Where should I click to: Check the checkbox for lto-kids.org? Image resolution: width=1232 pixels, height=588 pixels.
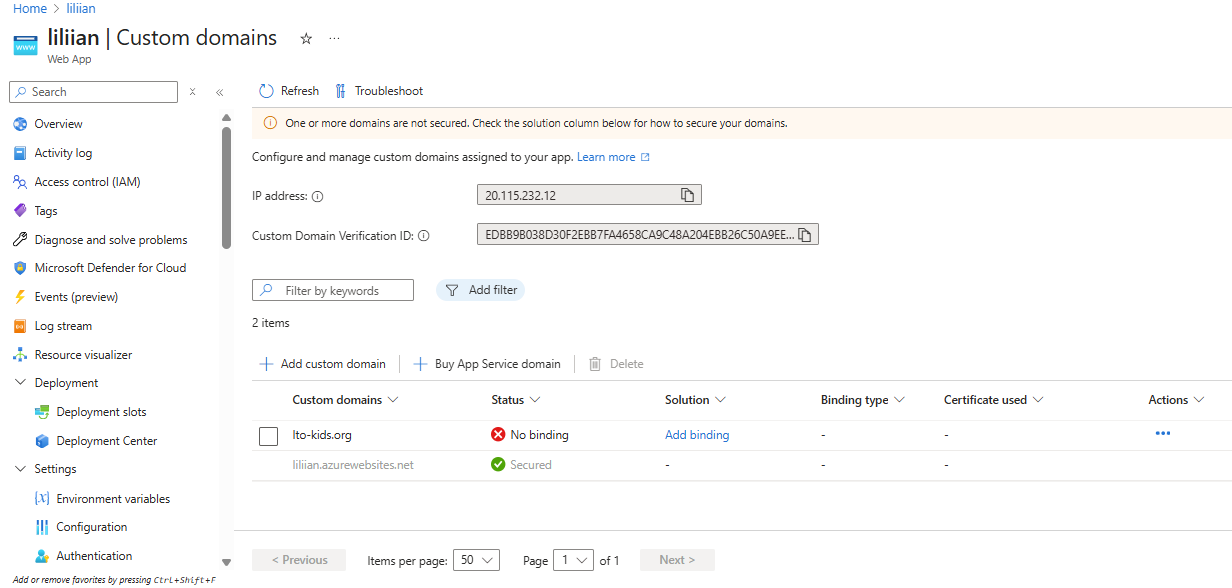tap(268, 436)
